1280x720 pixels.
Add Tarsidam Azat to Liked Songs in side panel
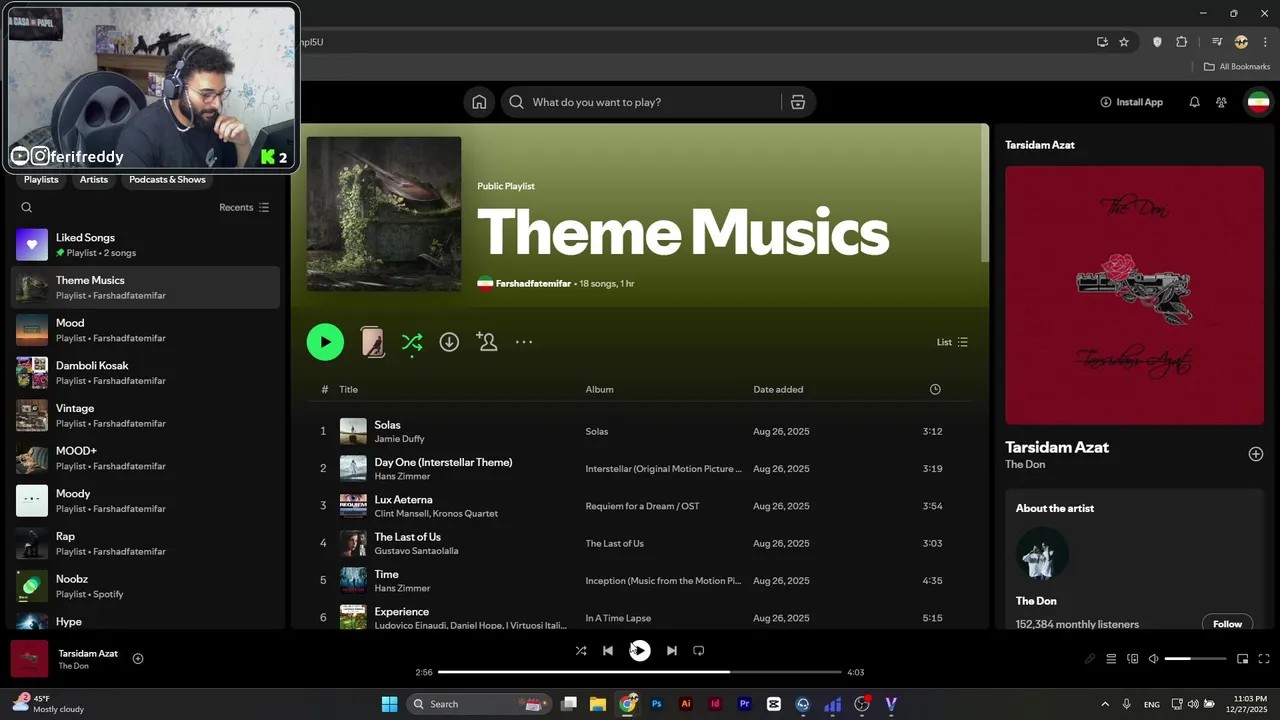1256,454
